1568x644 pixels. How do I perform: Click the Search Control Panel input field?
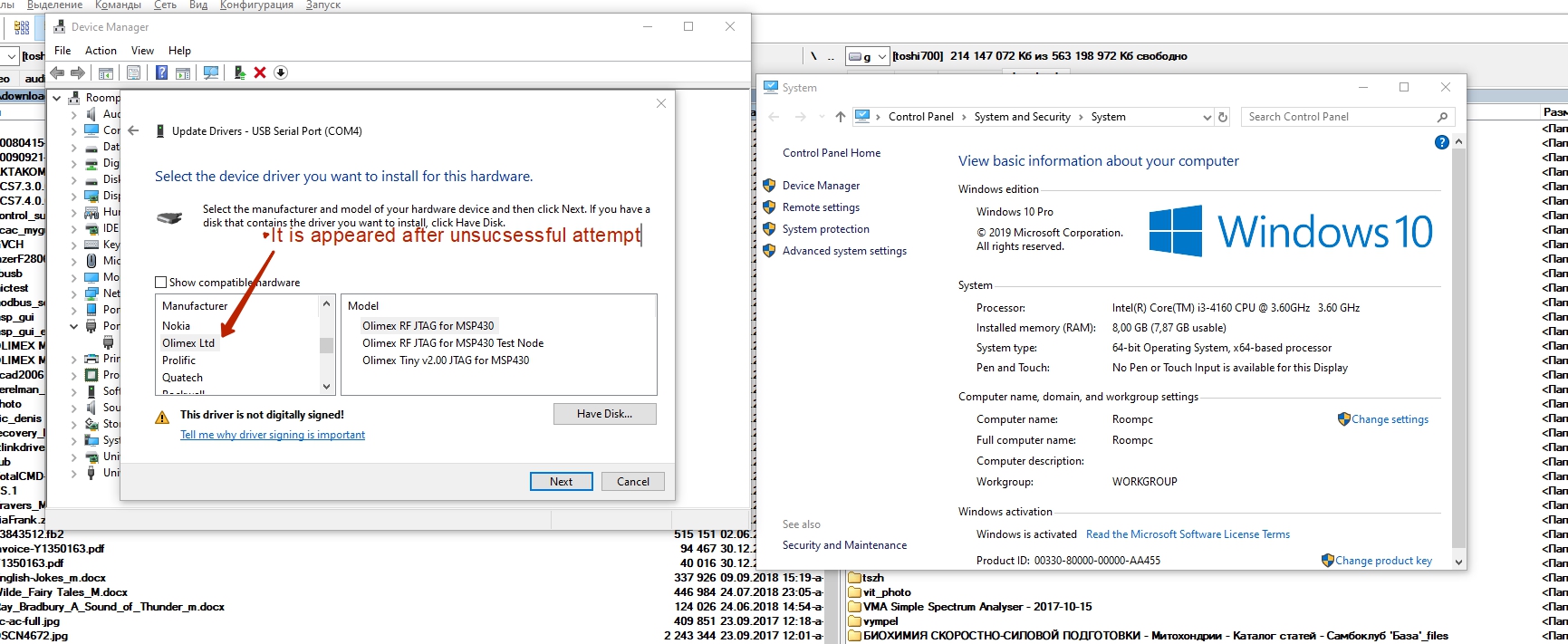click(x=1339, y=117)
